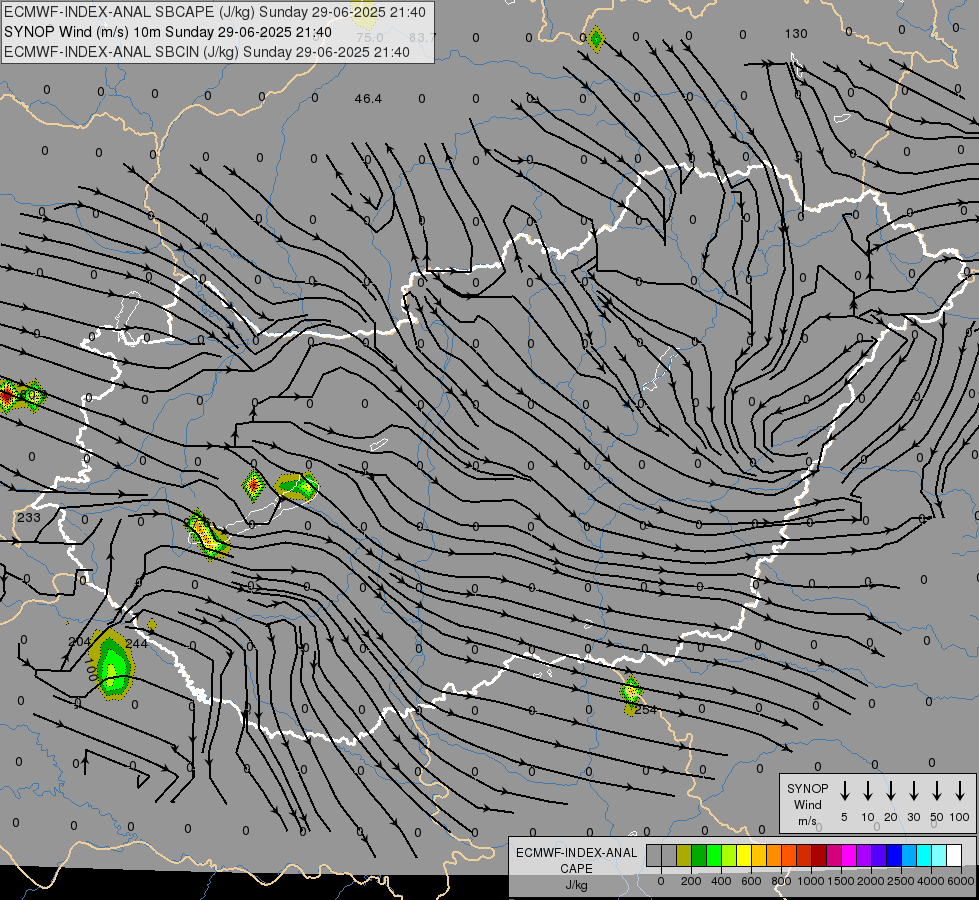
Task: Click the '254' value near southern border
Action: (646, 710)
